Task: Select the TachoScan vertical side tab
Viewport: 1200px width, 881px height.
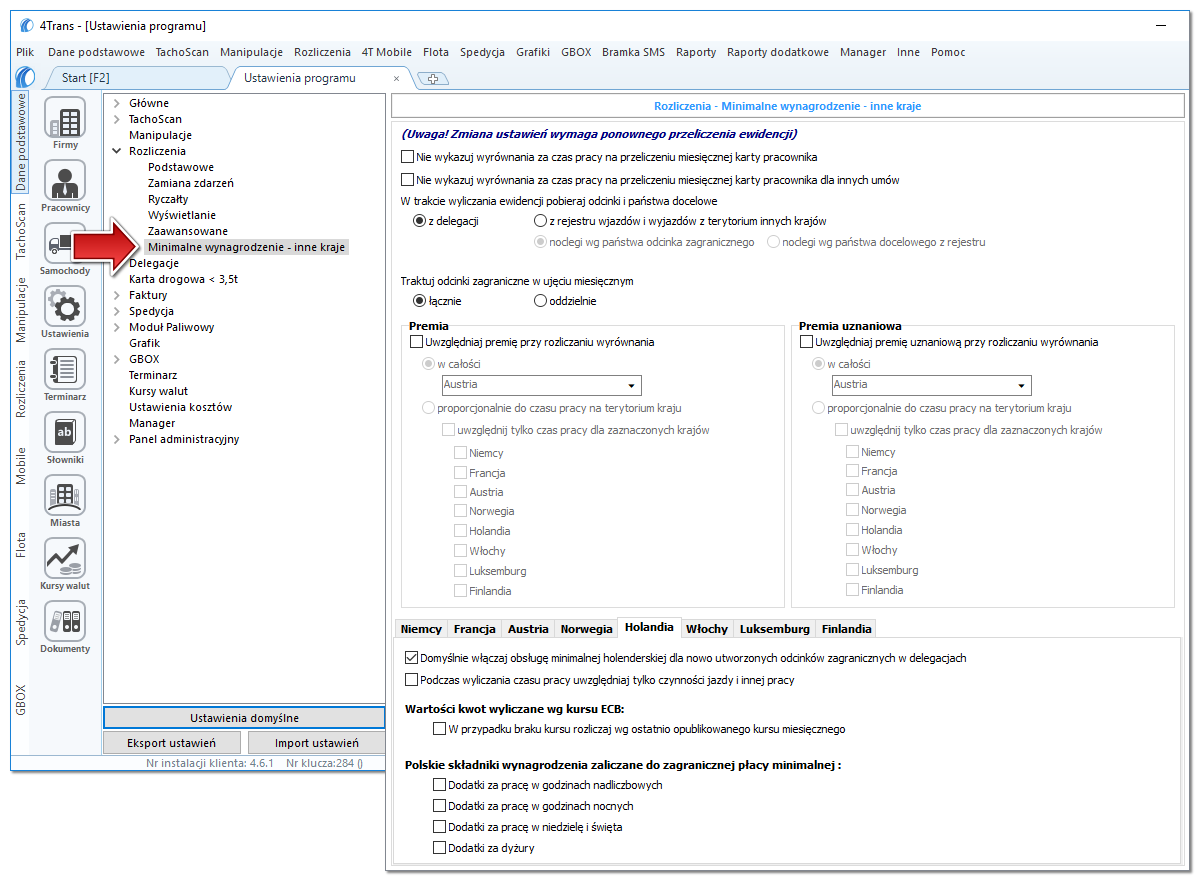Action: click(21, 231)
